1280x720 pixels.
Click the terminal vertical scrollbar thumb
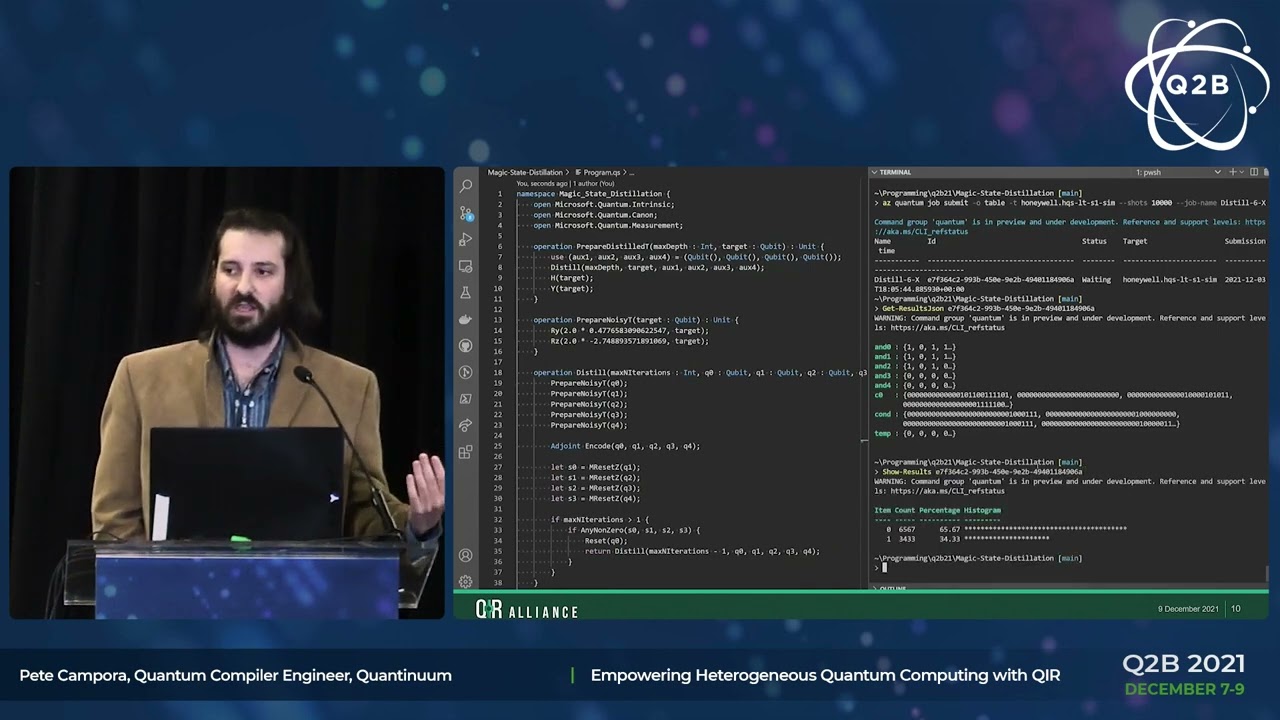pos(1267,573)
